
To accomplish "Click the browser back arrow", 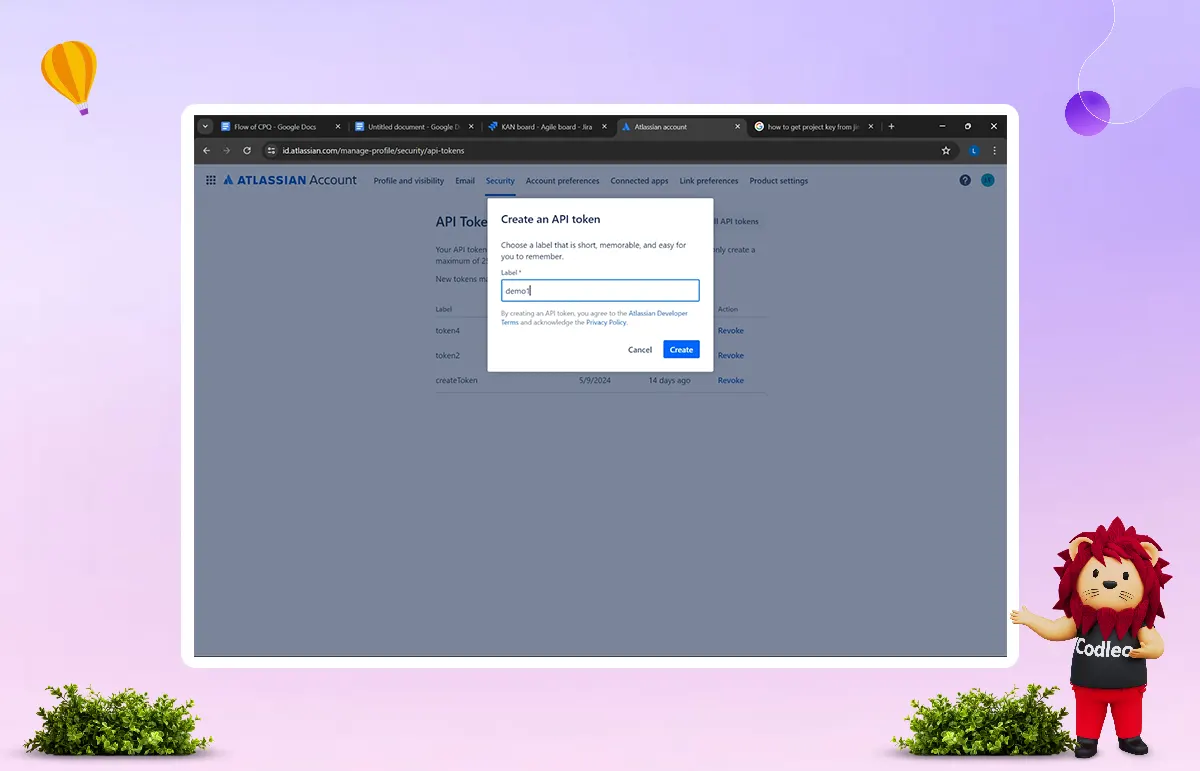I will (207, 151).
